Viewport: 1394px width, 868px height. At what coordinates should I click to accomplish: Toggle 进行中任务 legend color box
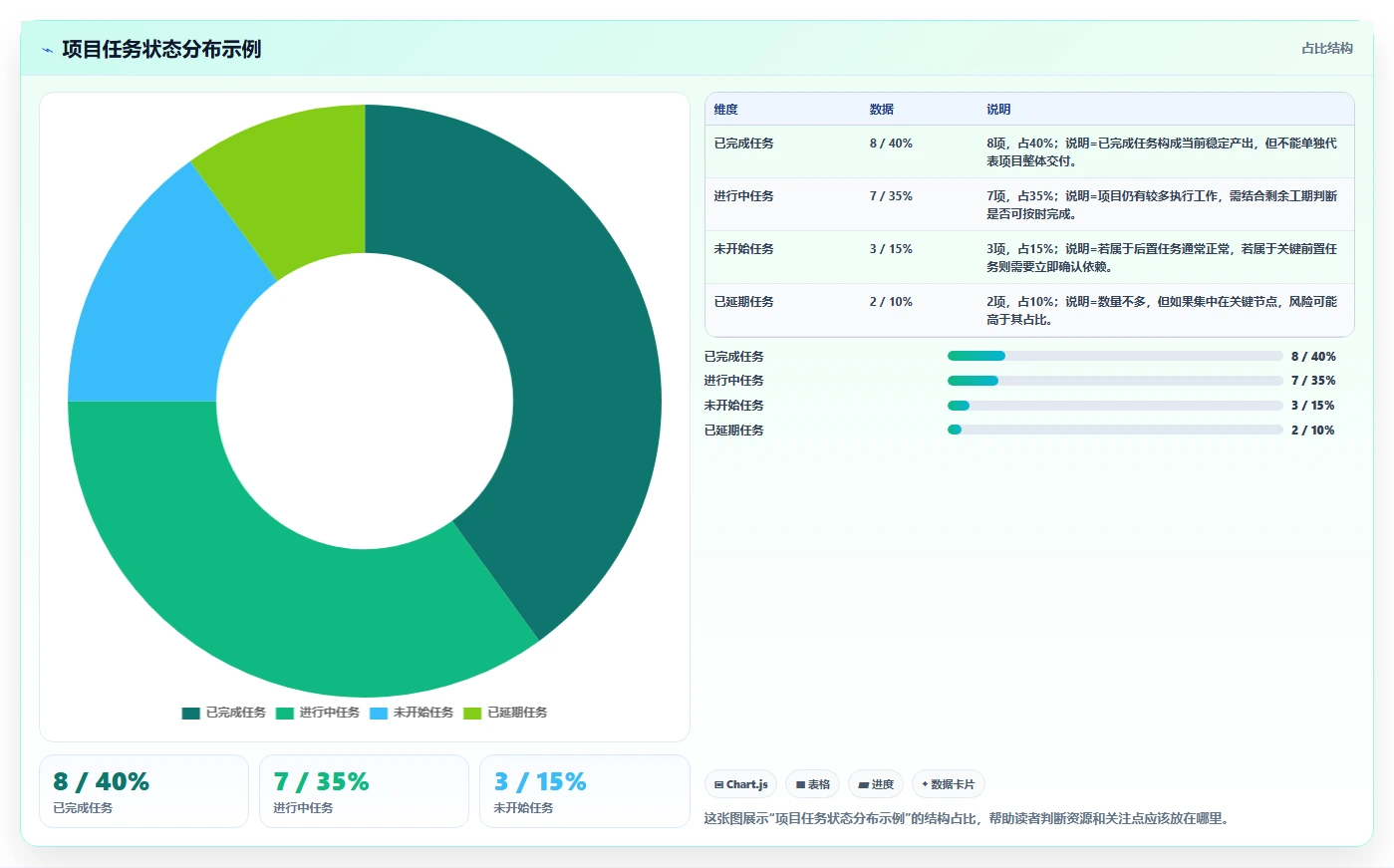285,713
